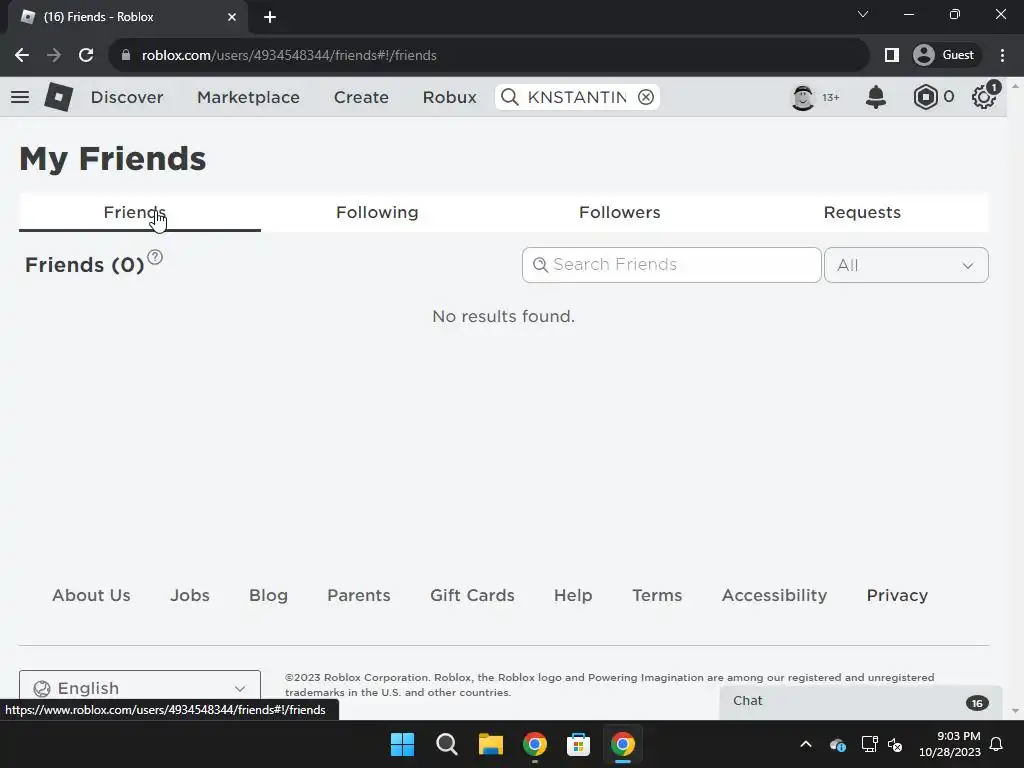
Task: Open the Privacy footer link
Action: coord(897,596)
